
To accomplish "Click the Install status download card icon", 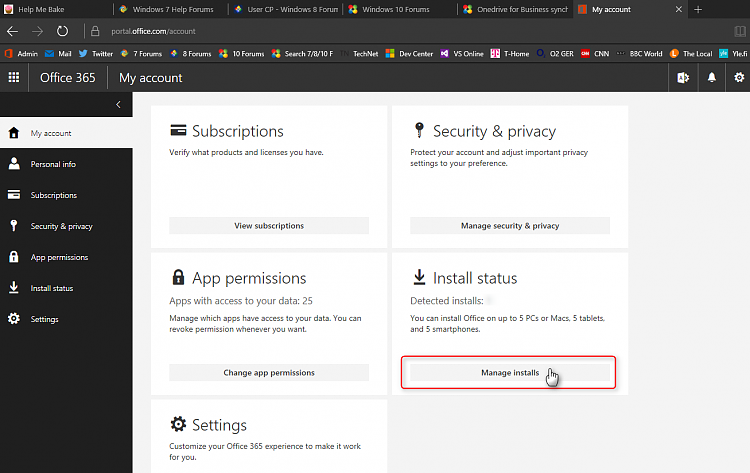I will (x=419, y=277).
